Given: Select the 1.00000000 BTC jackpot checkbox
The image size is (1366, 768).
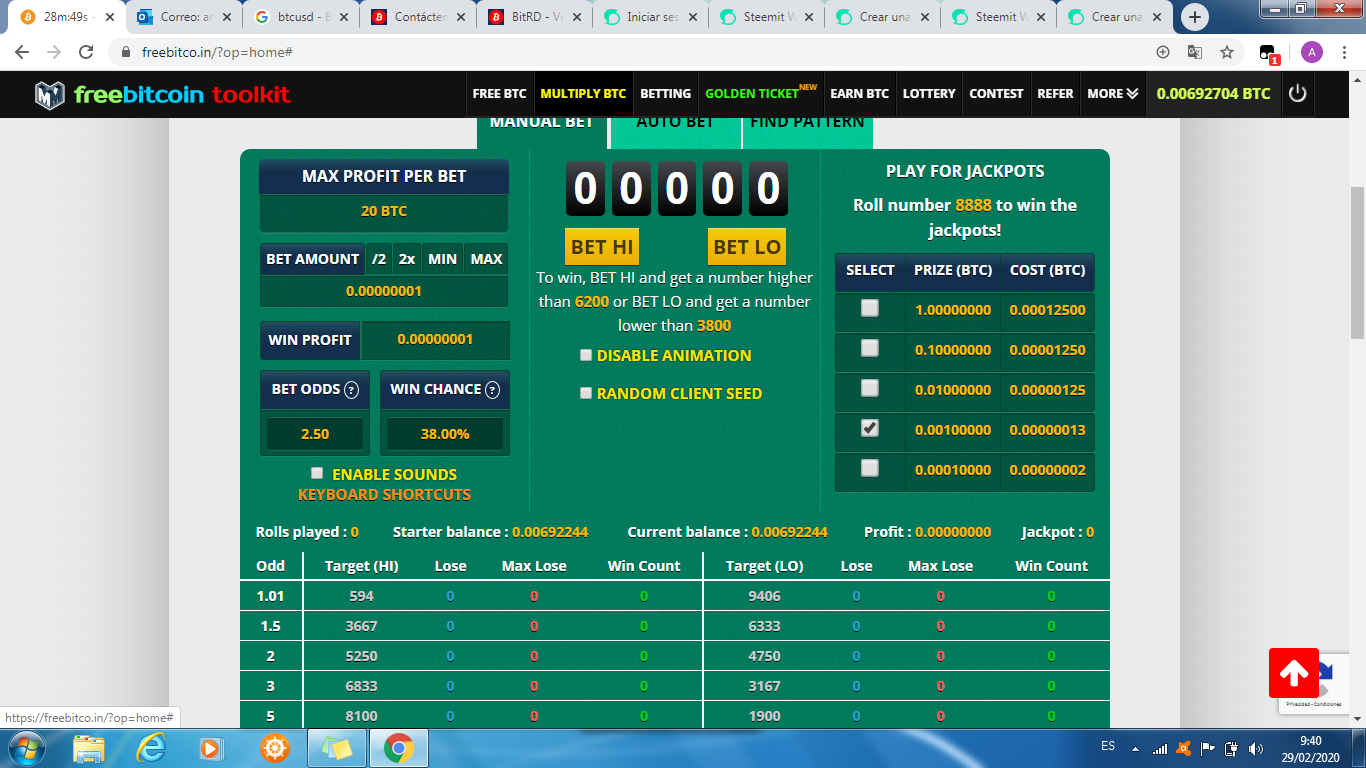Looking at the screenshot, I should pos(870,308).
